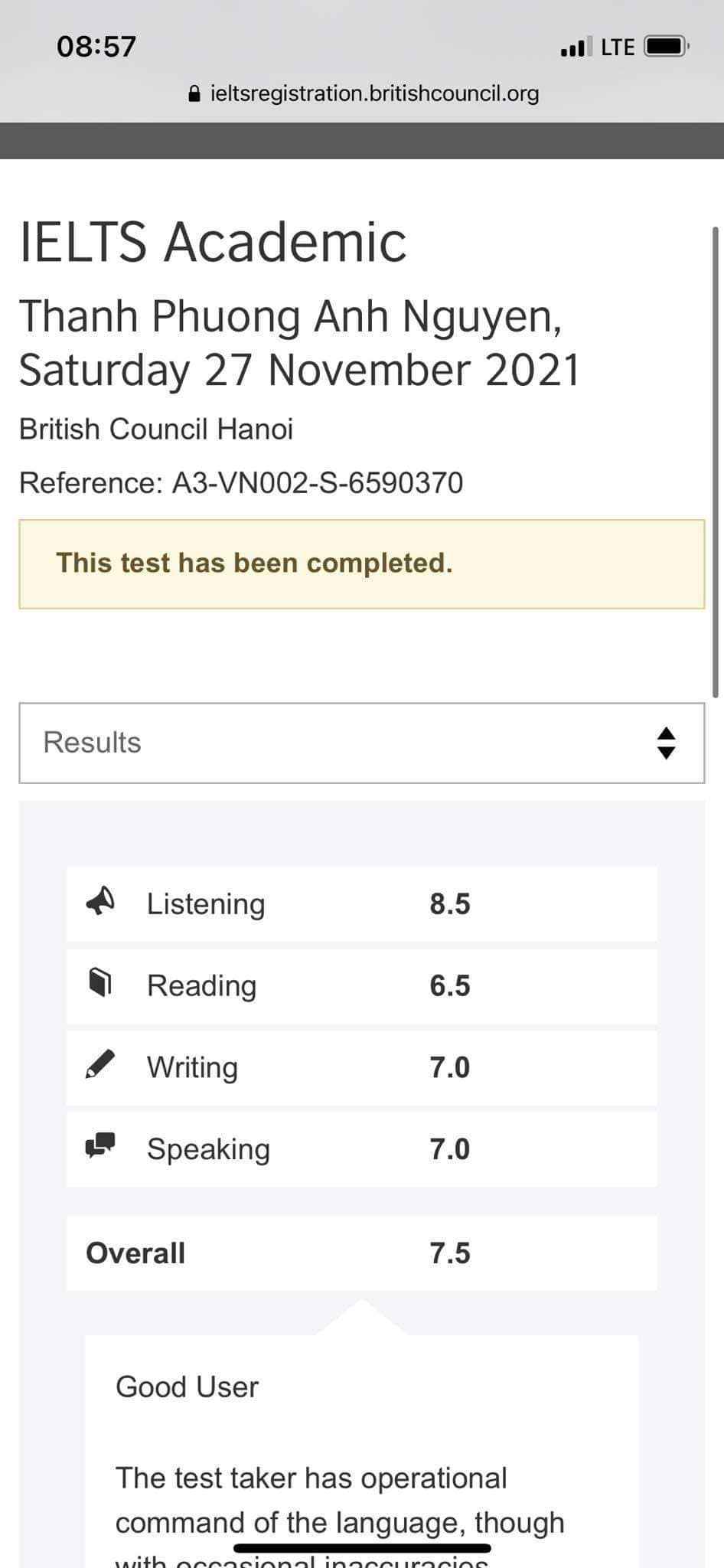This screenshot has height=1568, width=724.
Task: Tap the Good User description heading
Action: (x=188, y=1387)
